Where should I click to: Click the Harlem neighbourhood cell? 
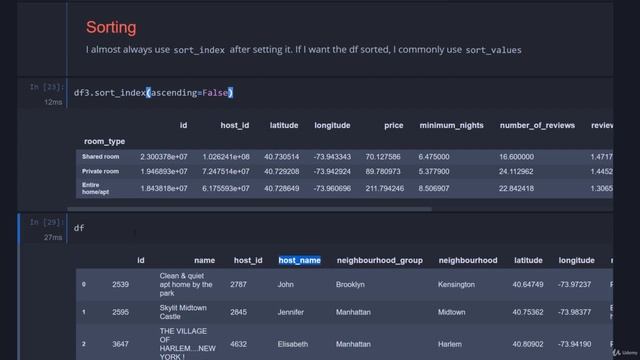pyautogui.click(x=450, y=344)
